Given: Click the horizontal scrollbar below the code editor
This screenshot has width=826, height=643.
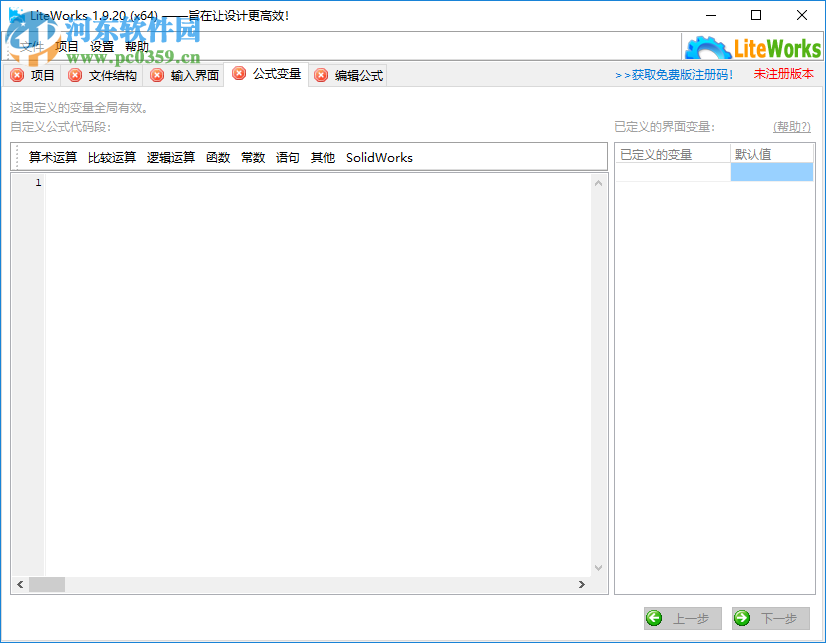Looking at the screenshot, I should coord(47,585).
